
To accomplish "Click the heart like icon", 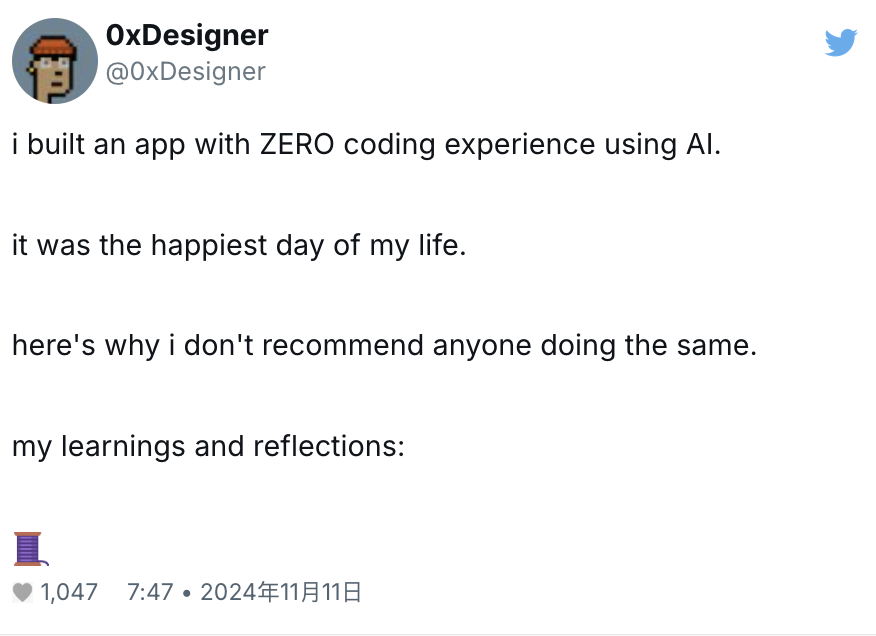I will tap(23, 592).
